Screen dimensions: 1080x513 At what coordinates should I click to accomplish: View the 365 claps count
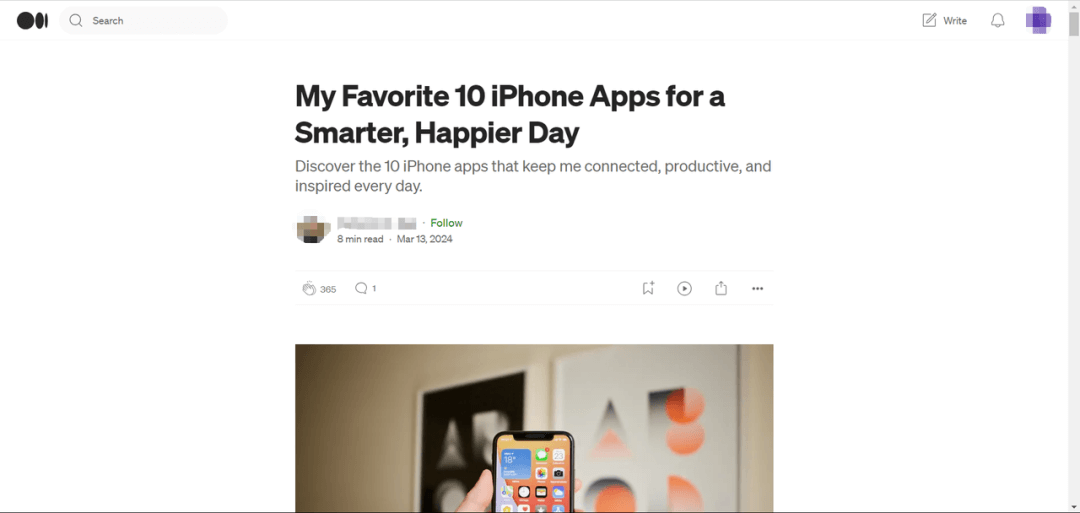328,289
